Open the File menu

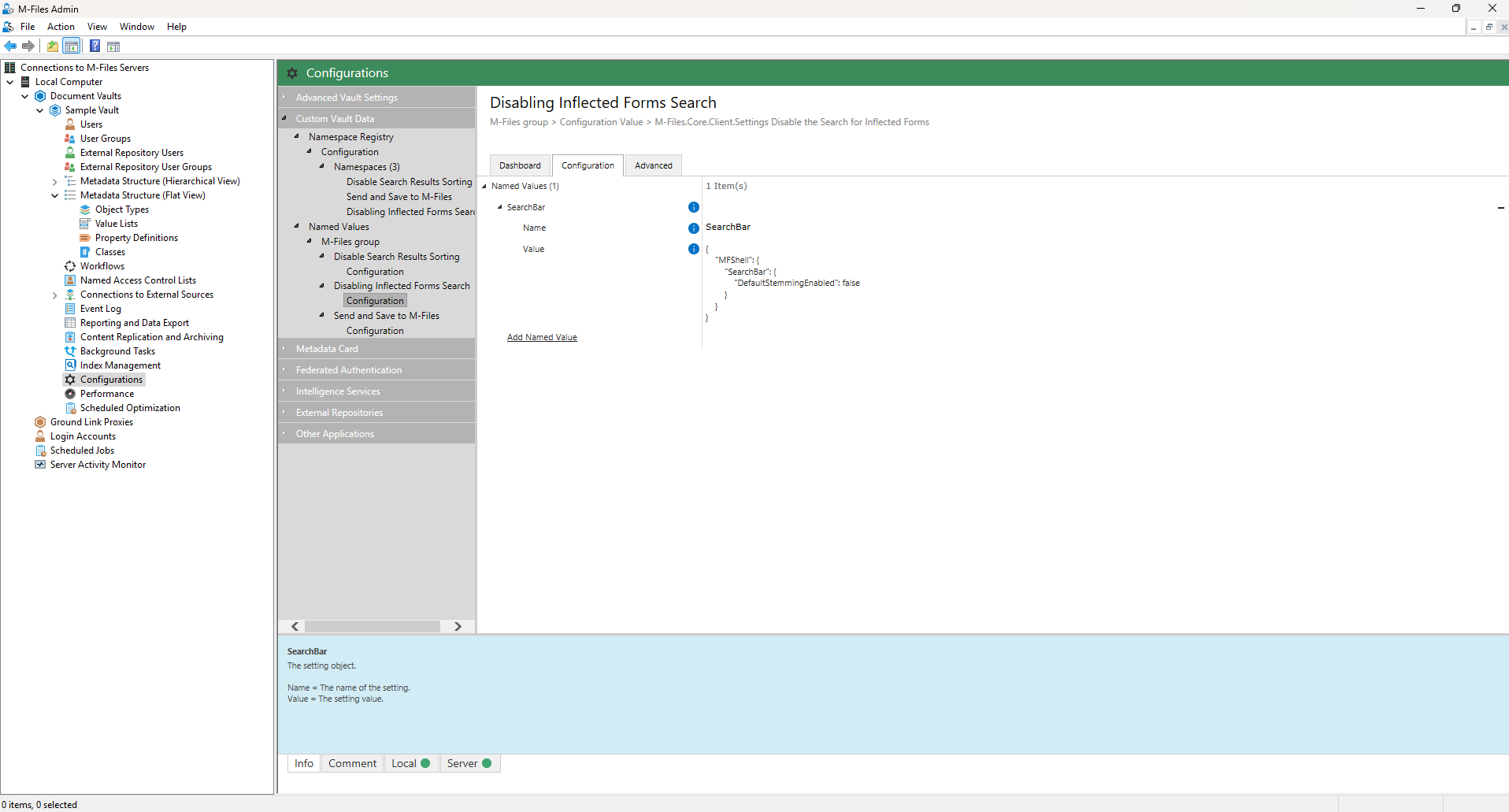tap(28, 27)
